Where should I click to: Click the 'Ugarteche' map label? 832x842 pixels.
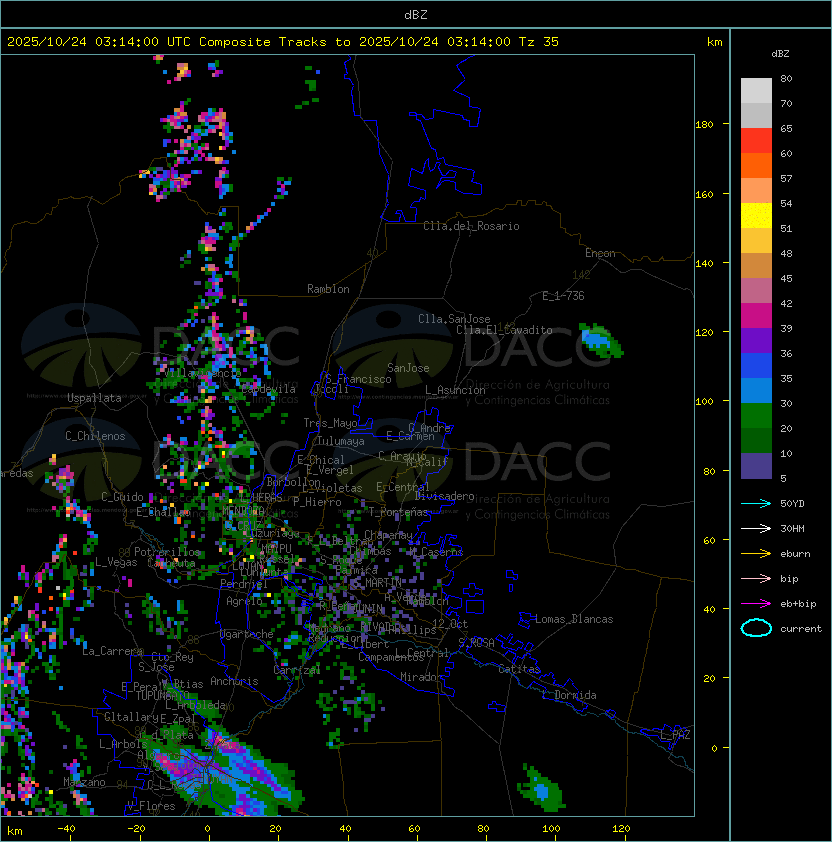(247, 634)
